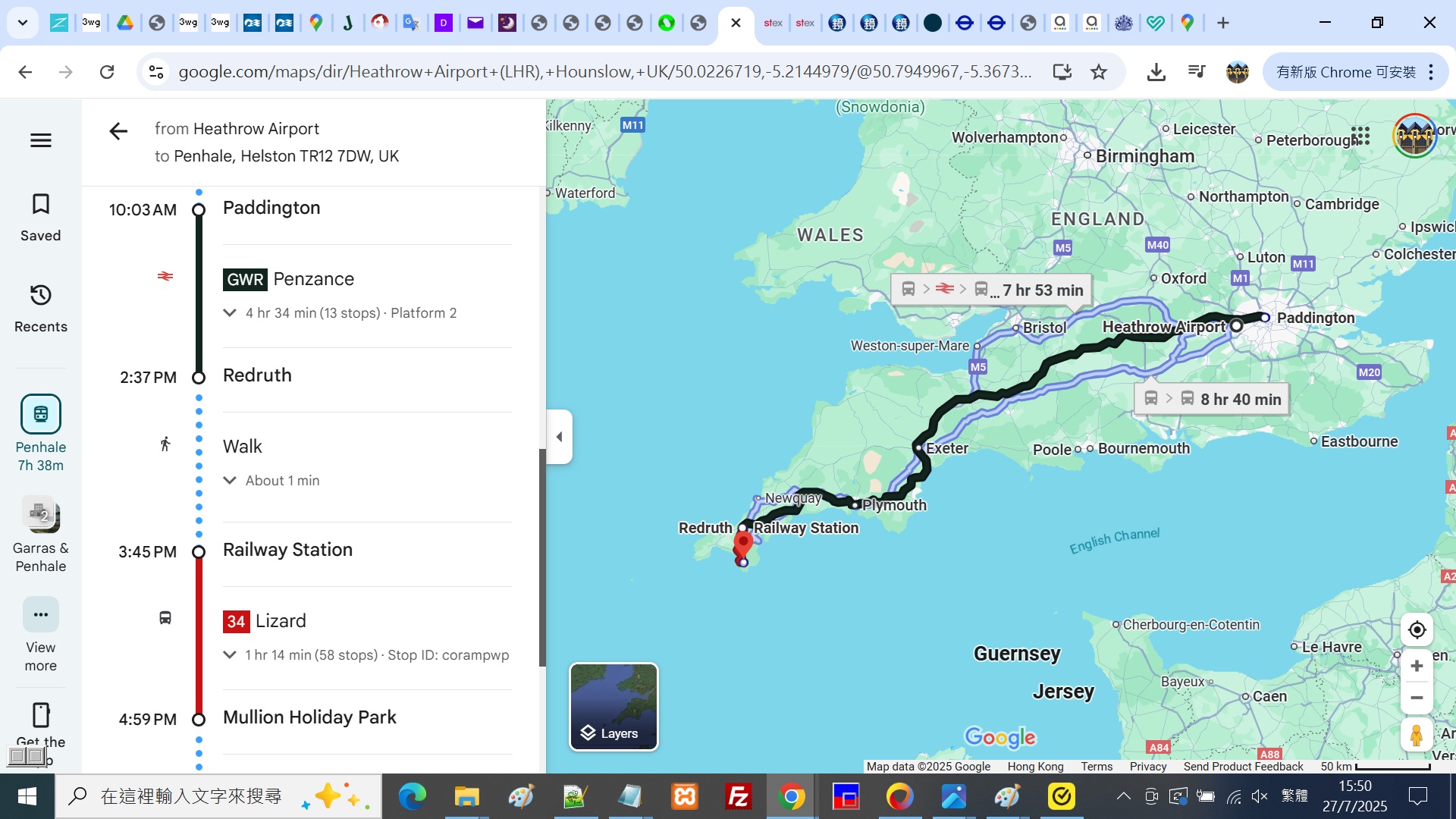Screen dimensions: 1456x819
Task: Open the Google apps grid
Action: [x=1360, y=136]
